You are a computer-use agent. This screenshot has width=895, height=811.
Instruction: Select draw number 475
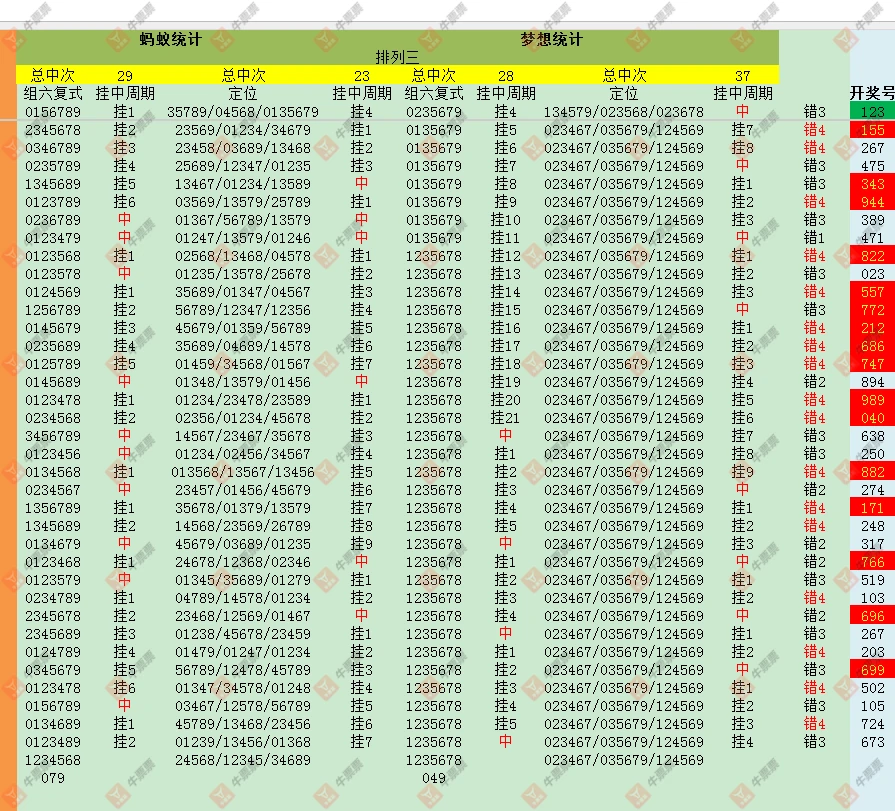pyautogui.click(x=872, y=166)
